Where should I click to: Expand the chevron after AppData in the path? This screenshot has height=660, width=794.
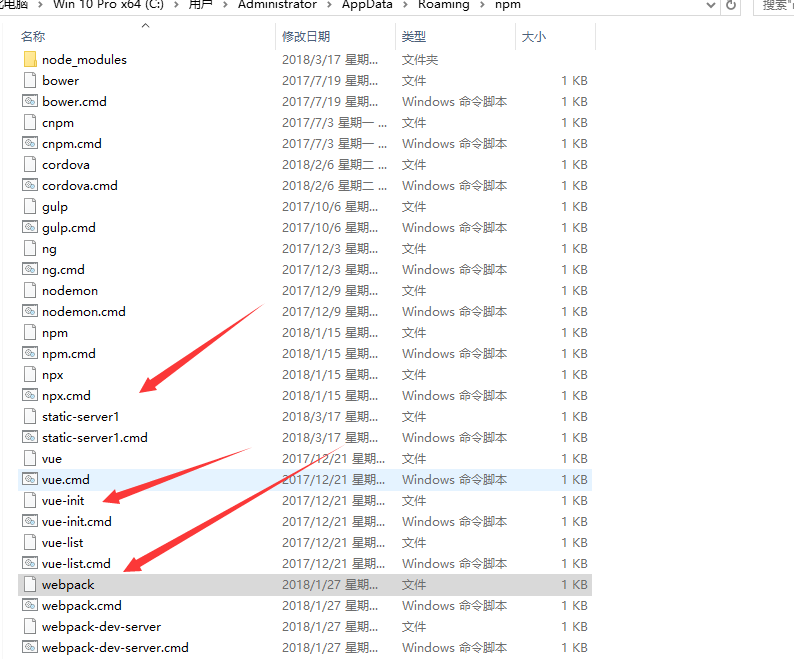(x=405, y=5)
